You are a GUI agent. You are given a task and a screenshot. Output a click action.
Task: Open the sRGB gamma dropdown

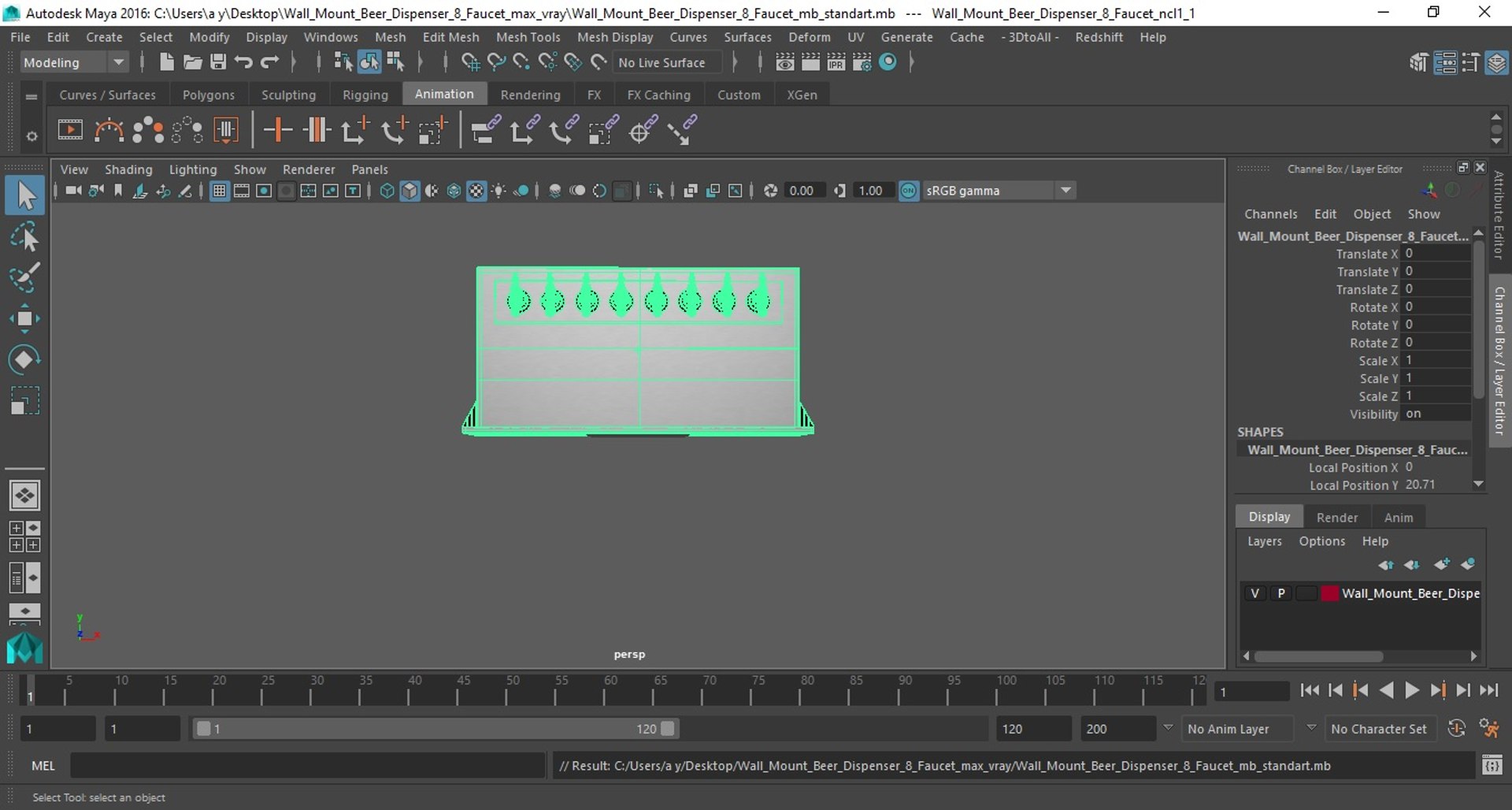coord(1065,191)
